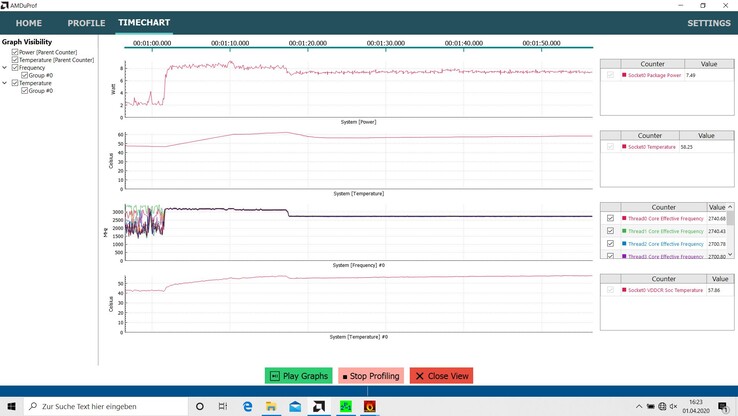Collapse the Temperature tree node

click(5, 83)
